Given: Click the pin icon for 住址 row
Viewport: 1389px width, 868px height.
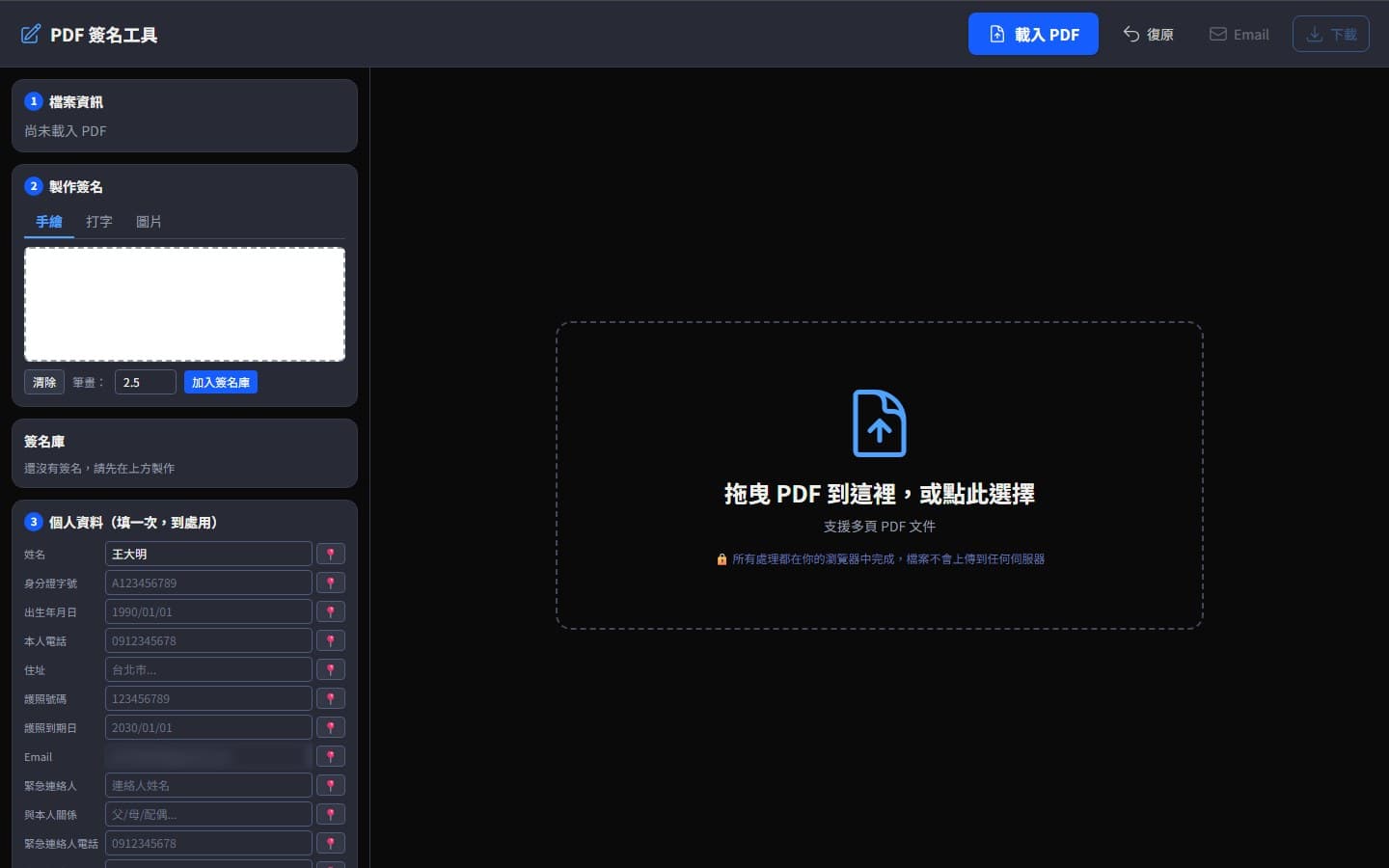Looking at the screenshot, I should click(x=331, y=669).
